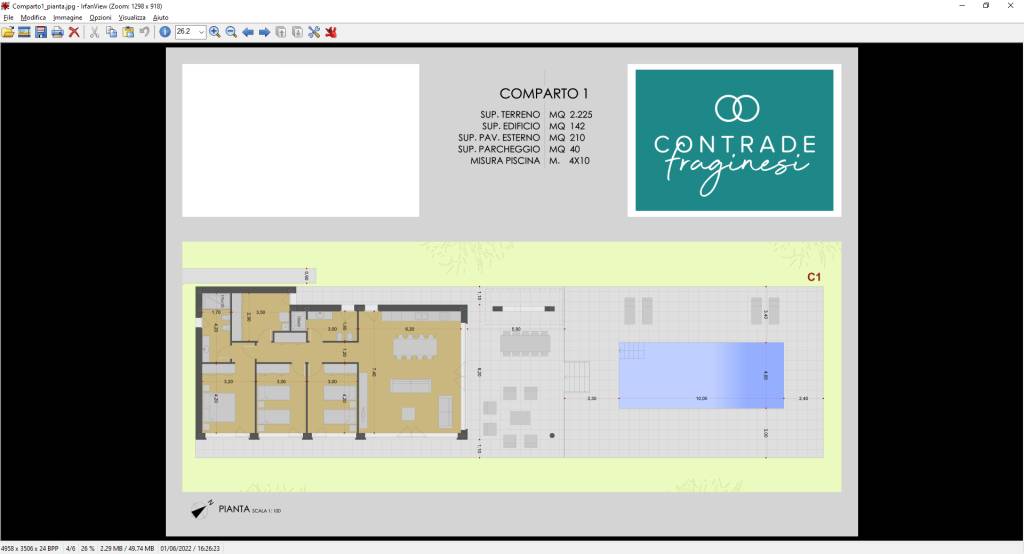
Task: Click status bar file size 2.29 MB / 49.74 MB
Action: pos(127,549)
